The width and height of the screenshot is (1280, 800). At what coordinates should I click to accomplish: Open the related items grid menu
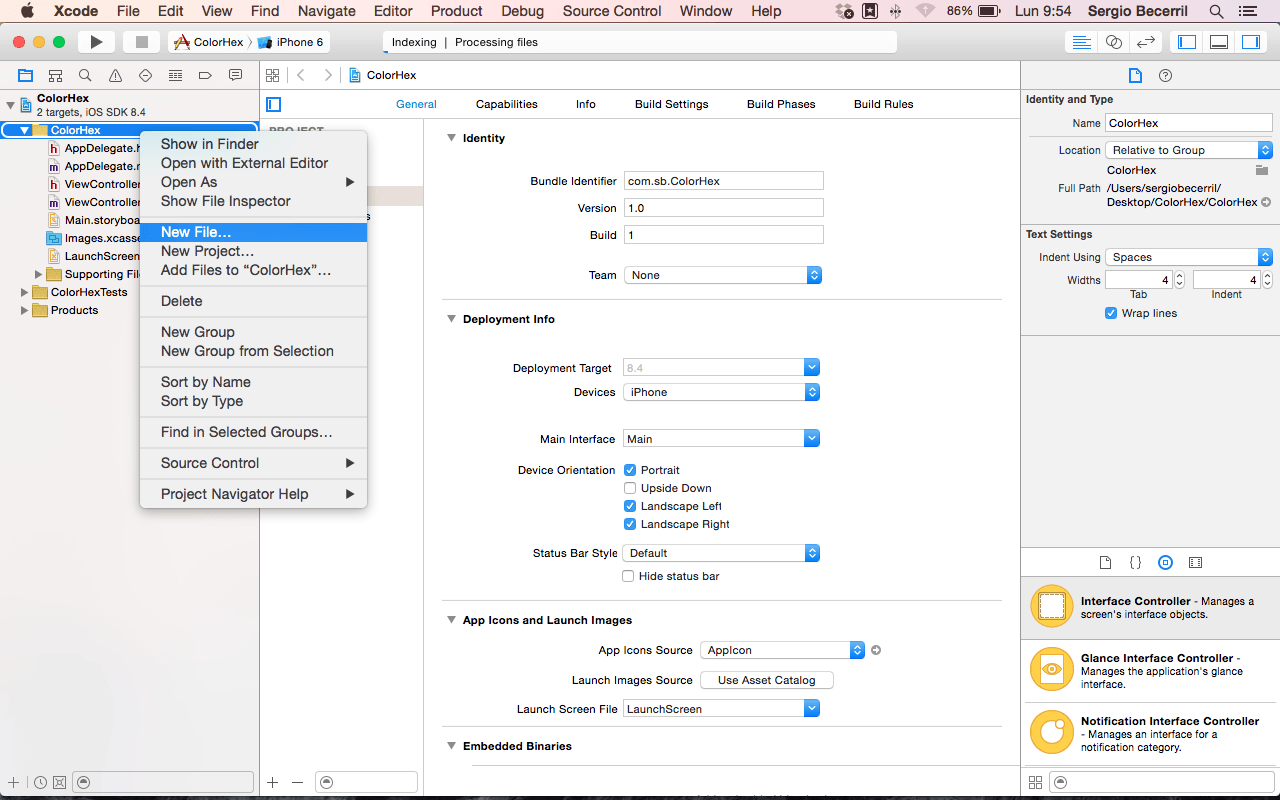pyautogui.click(x=272, y=75)
